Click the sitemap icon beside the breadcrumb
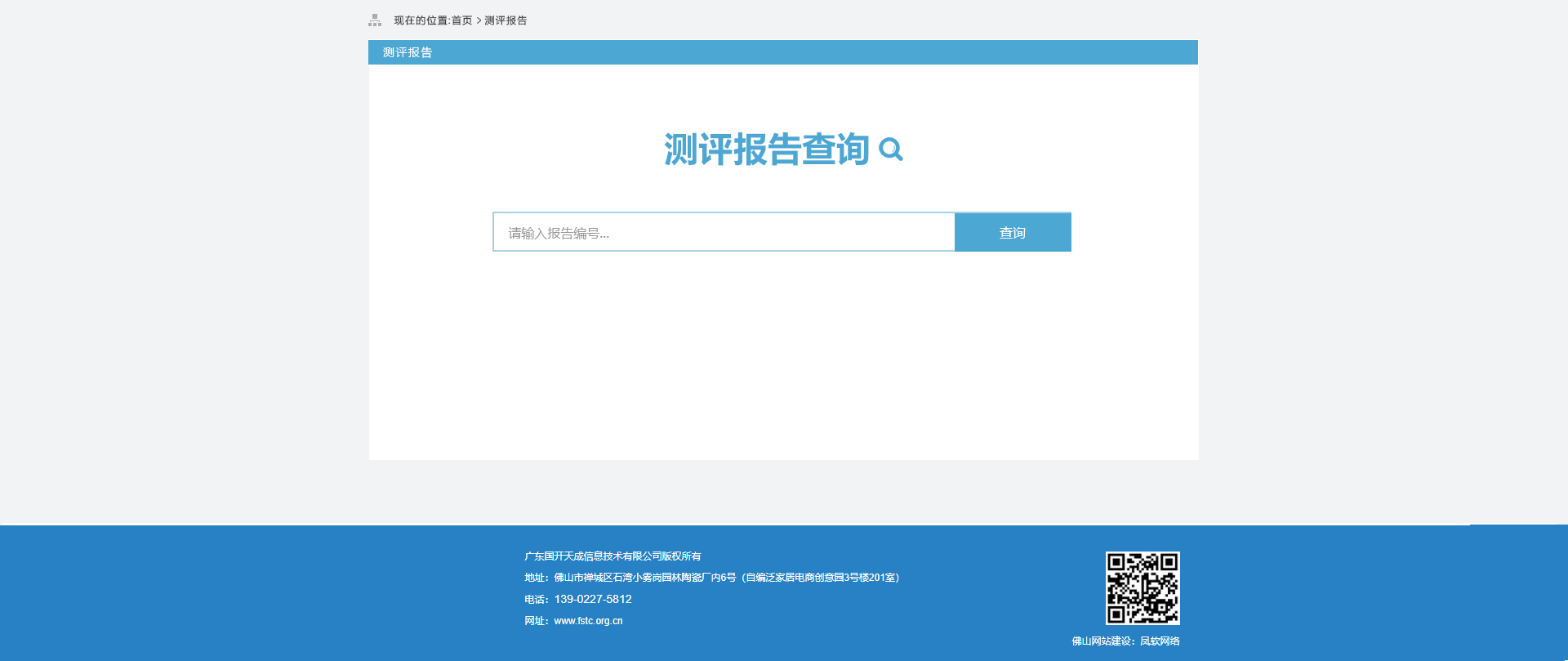 [x=375, y=20]
